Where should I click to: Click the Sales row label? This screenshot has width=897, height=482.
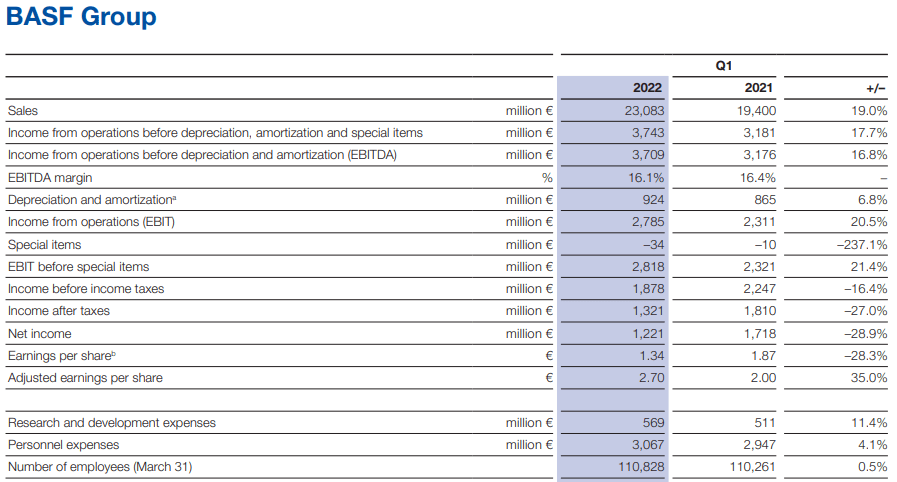23,111
